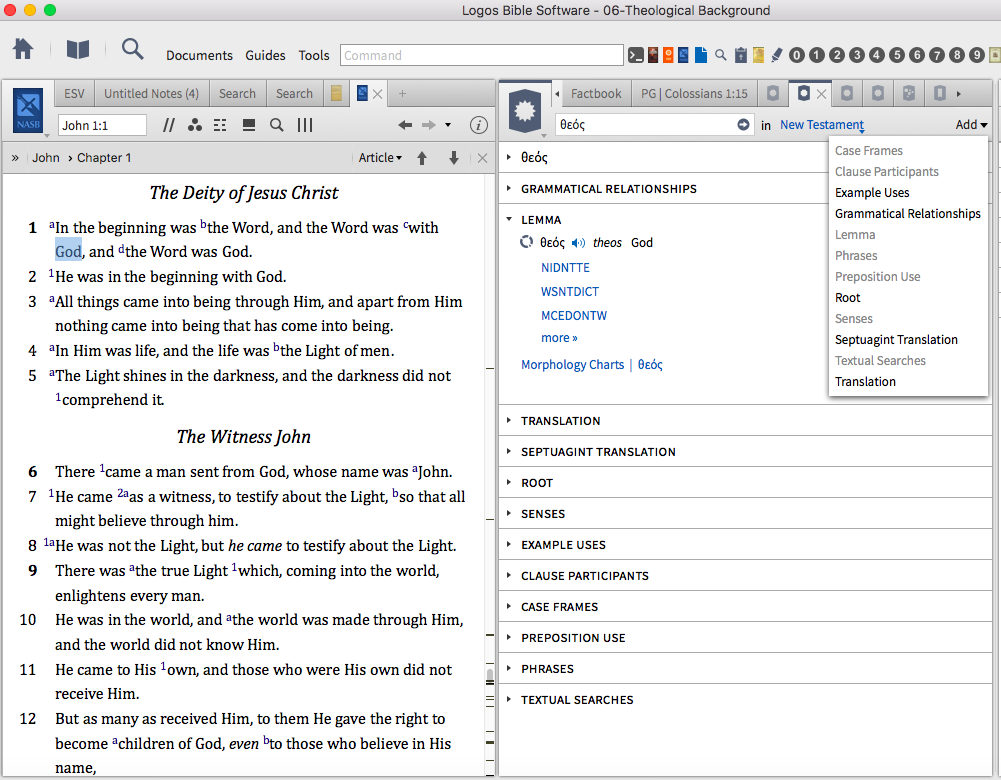
Task: Click the more » link
Action: click(559, 338)
